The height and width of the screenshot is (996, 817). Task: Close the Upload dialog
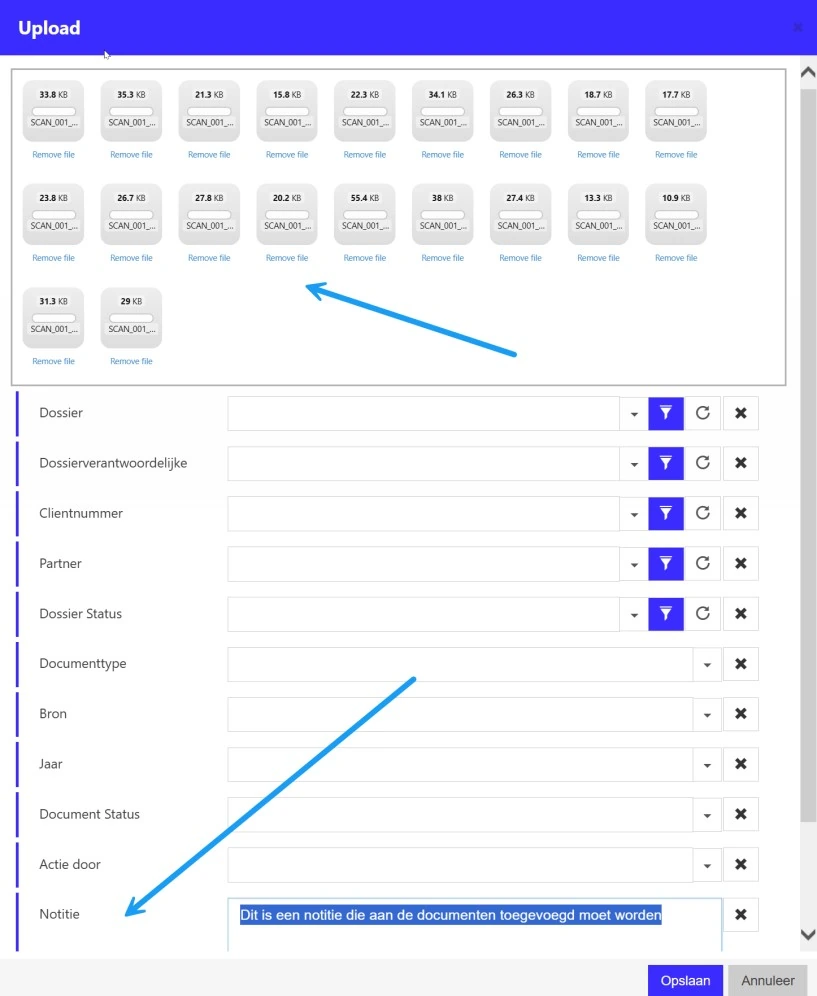point(798,27)
